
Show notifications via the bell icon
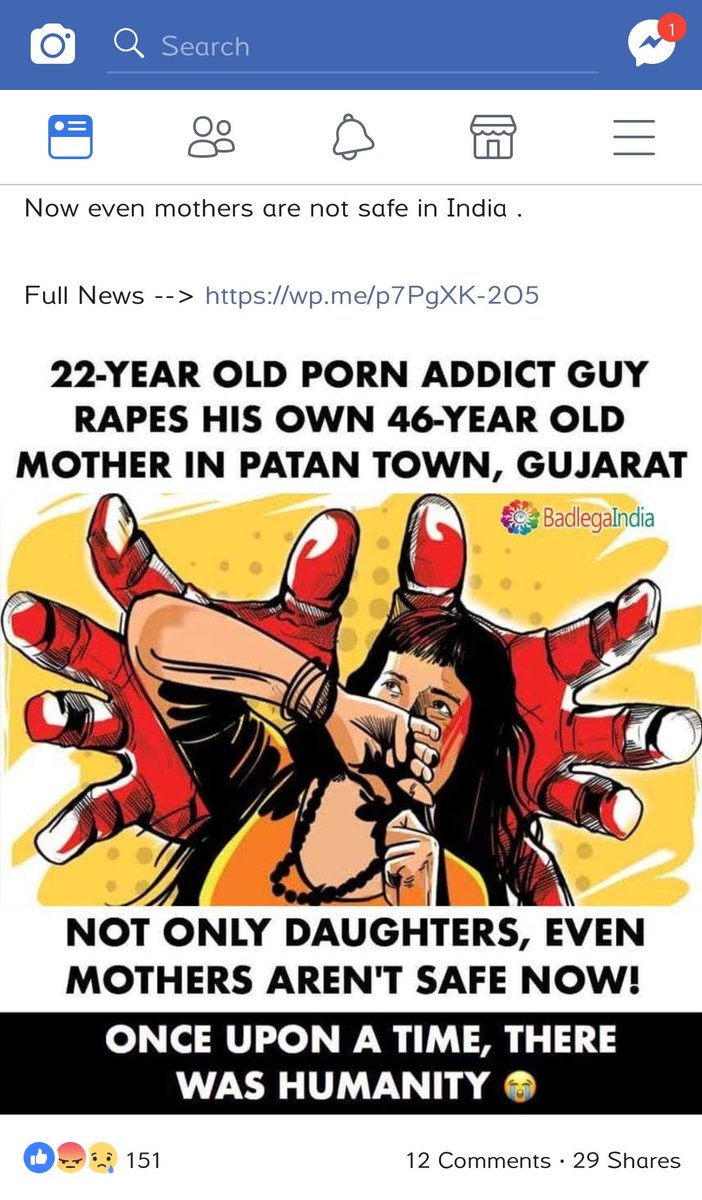pyautogui.click(x=353, y=137)
